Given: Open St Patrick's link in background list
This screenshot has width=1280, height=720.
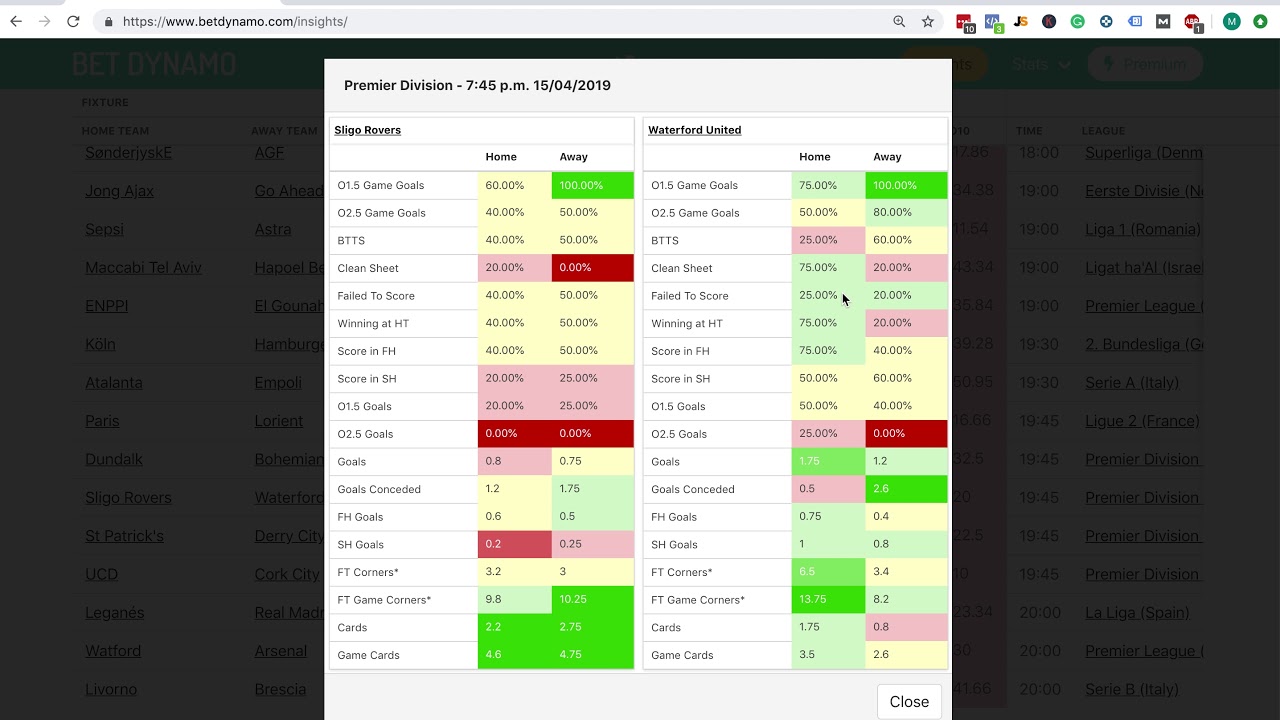Looking at the screenshot, I should click(x=124, y=536).
